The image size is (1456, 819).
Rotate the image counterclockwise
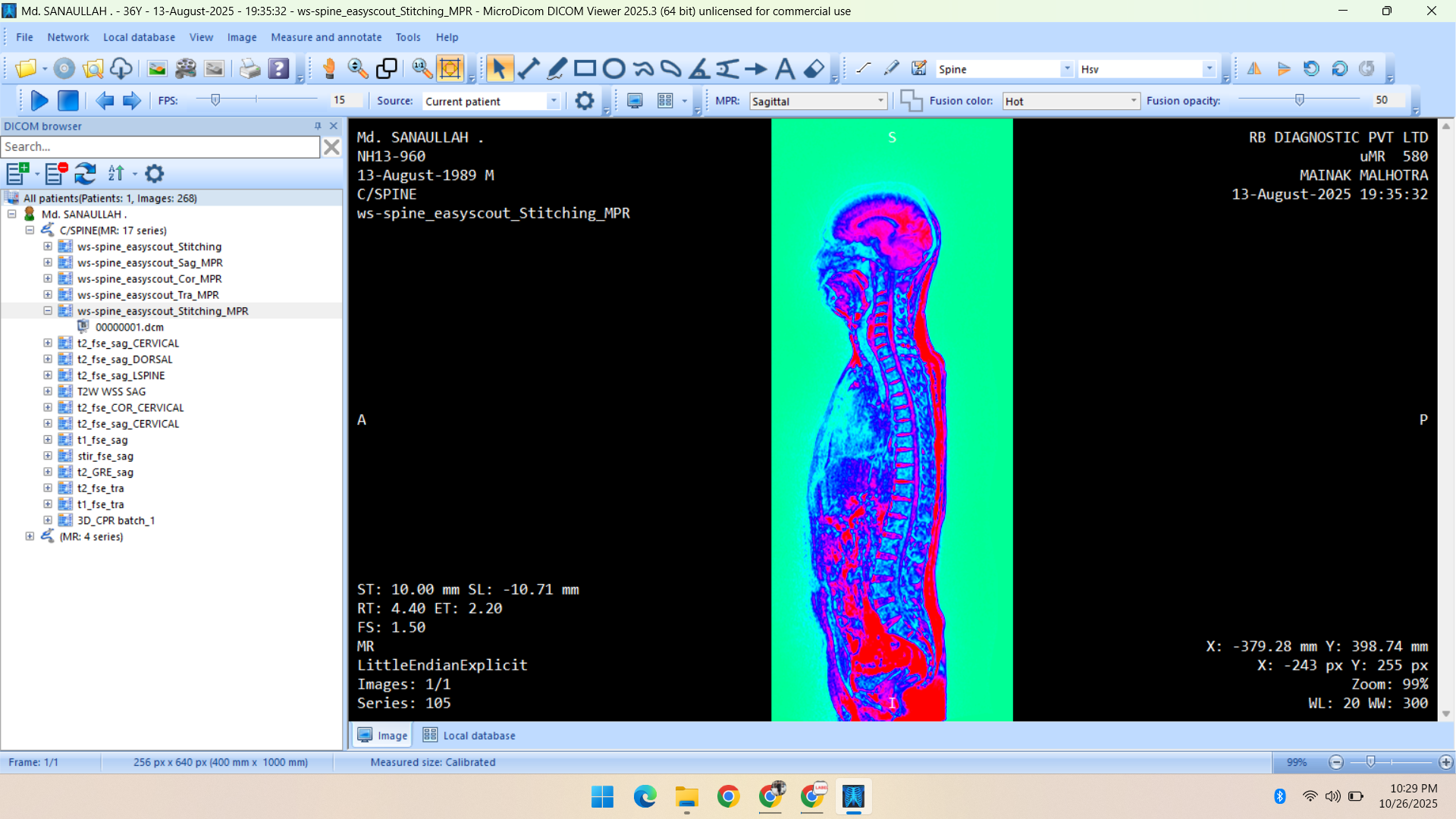pyautogui.click(x=1311, y=69)
